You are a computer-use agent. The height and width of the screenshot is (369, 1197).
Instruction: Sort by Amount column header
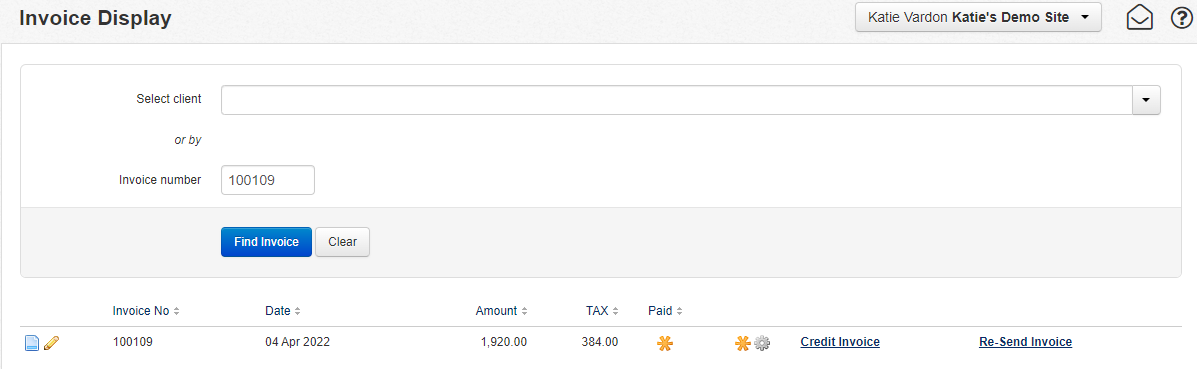[502, 311]
